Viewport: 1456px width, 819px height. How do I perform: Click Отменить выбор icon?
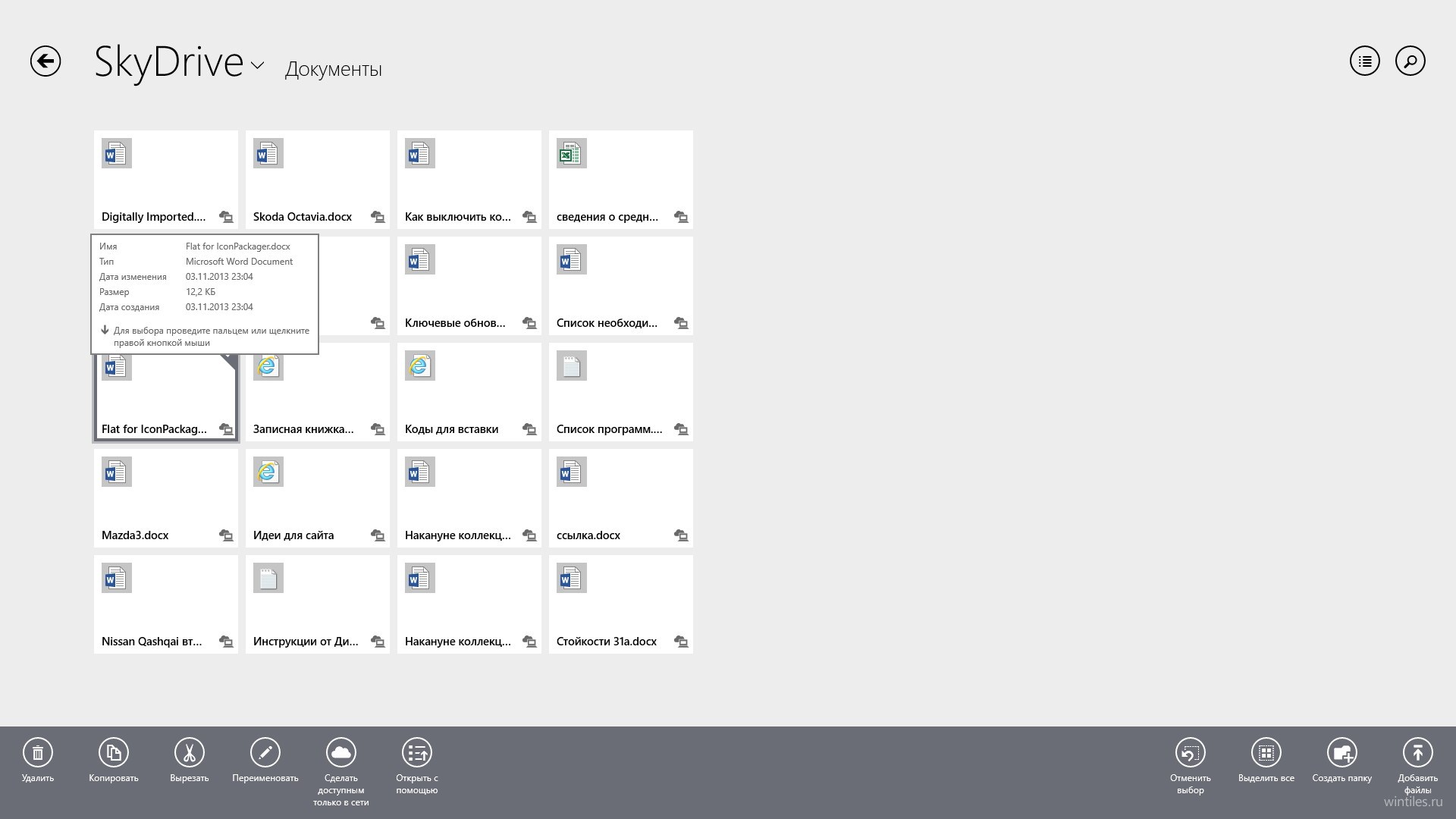tap(1191, 752)
